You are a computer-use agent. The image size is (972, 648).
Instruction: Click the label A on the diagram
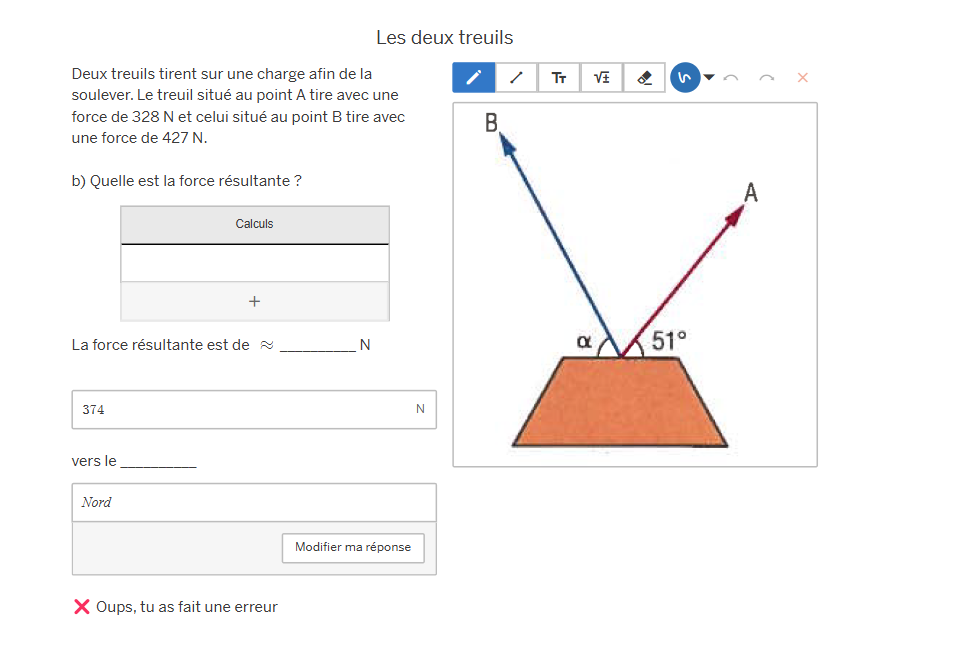(751, 193)
